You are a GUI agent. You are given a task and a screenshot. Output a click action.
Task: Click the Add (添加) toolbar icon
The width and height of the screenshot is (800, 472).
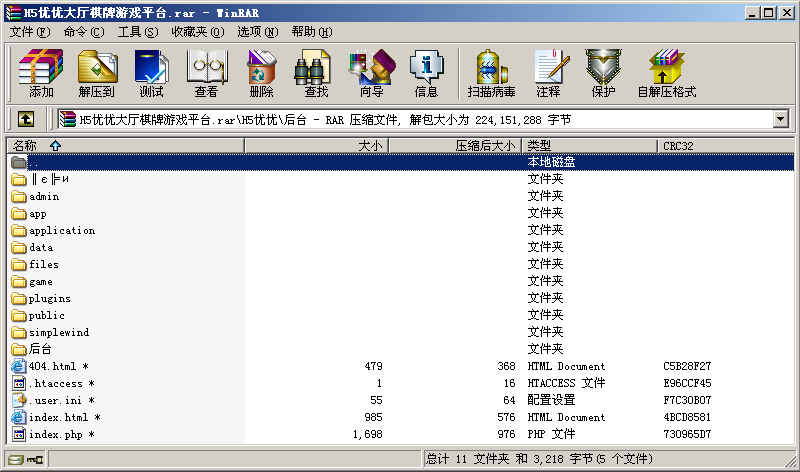click(41, 73)
